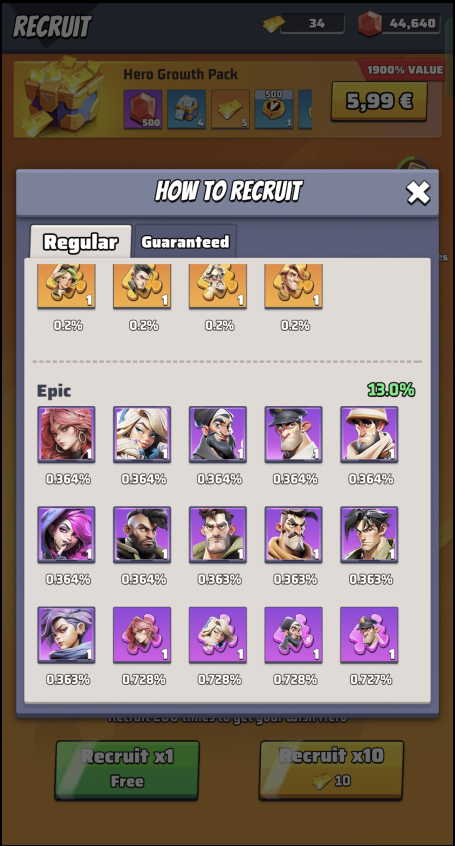455x846 pixels.
Task: Choose the safari hat explorer hero portrait
Action: (x=369, y=434)
